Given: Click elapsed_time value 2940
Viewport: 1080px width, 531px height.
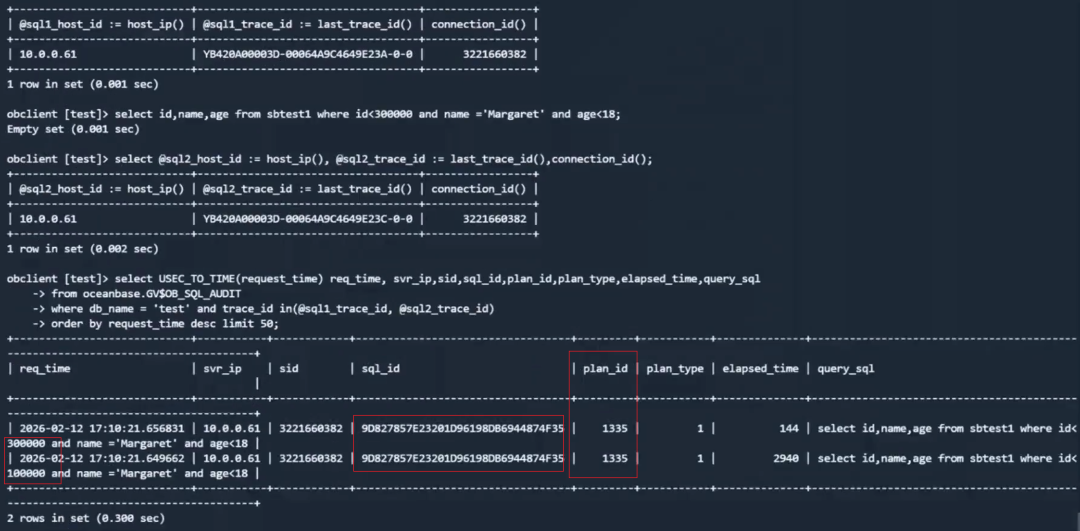Looking at the screenshot, I should pyautogui.click(x=786, y=458).
